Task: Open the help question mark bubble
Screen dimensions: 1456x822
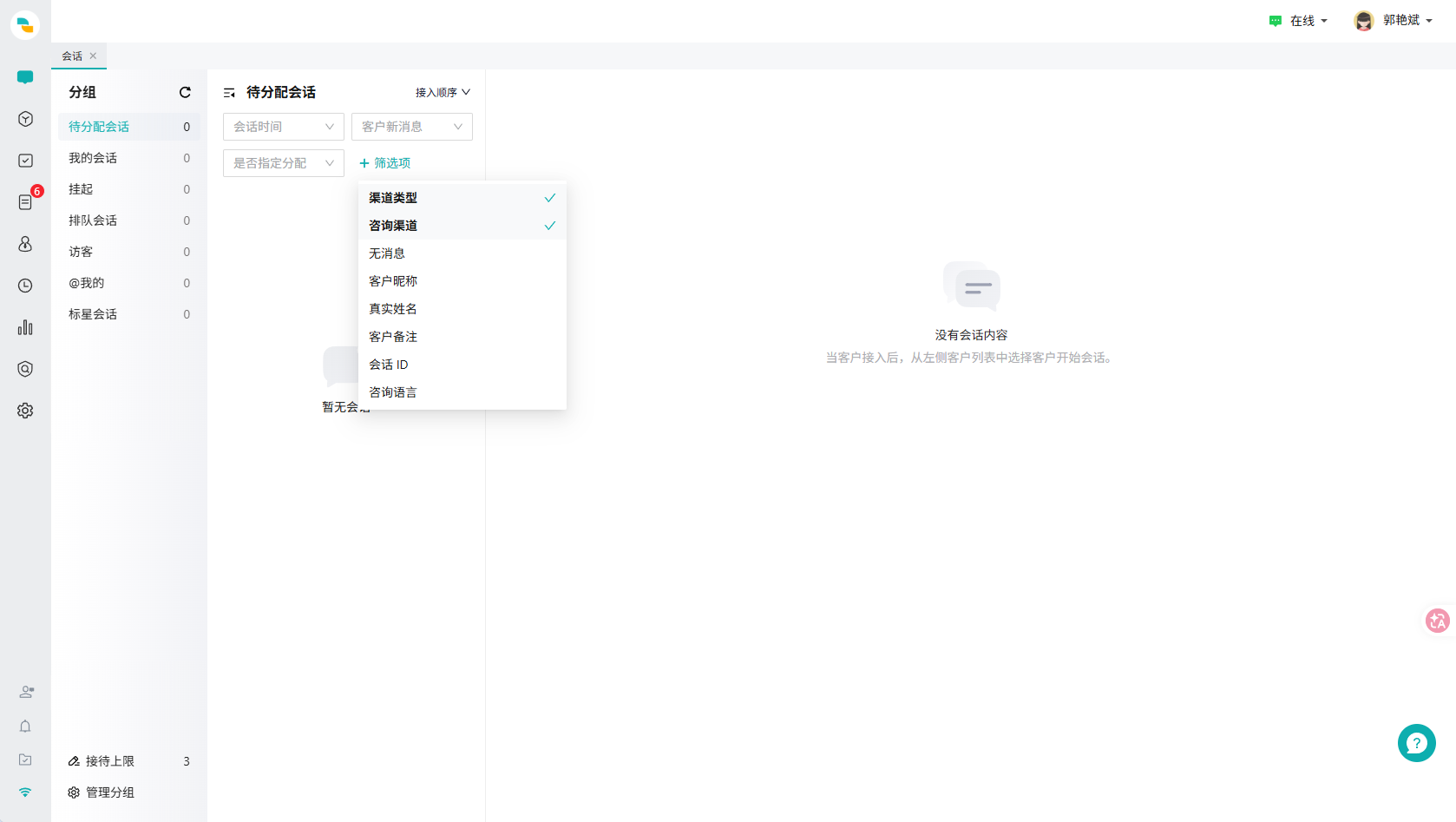Action: 1416,743
